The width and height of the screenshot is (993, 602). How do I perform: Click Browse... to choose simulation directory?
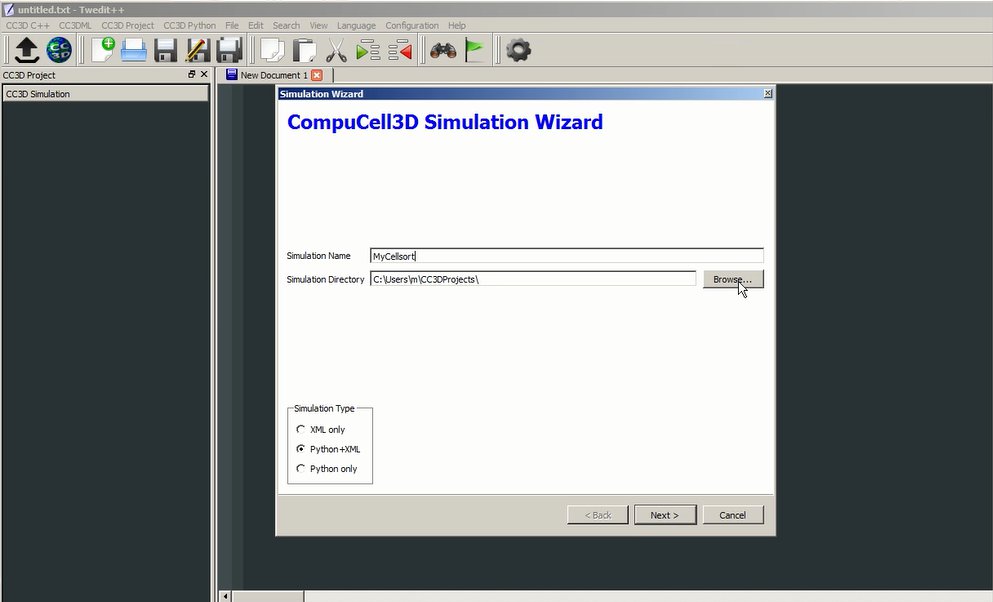(733, 280)
